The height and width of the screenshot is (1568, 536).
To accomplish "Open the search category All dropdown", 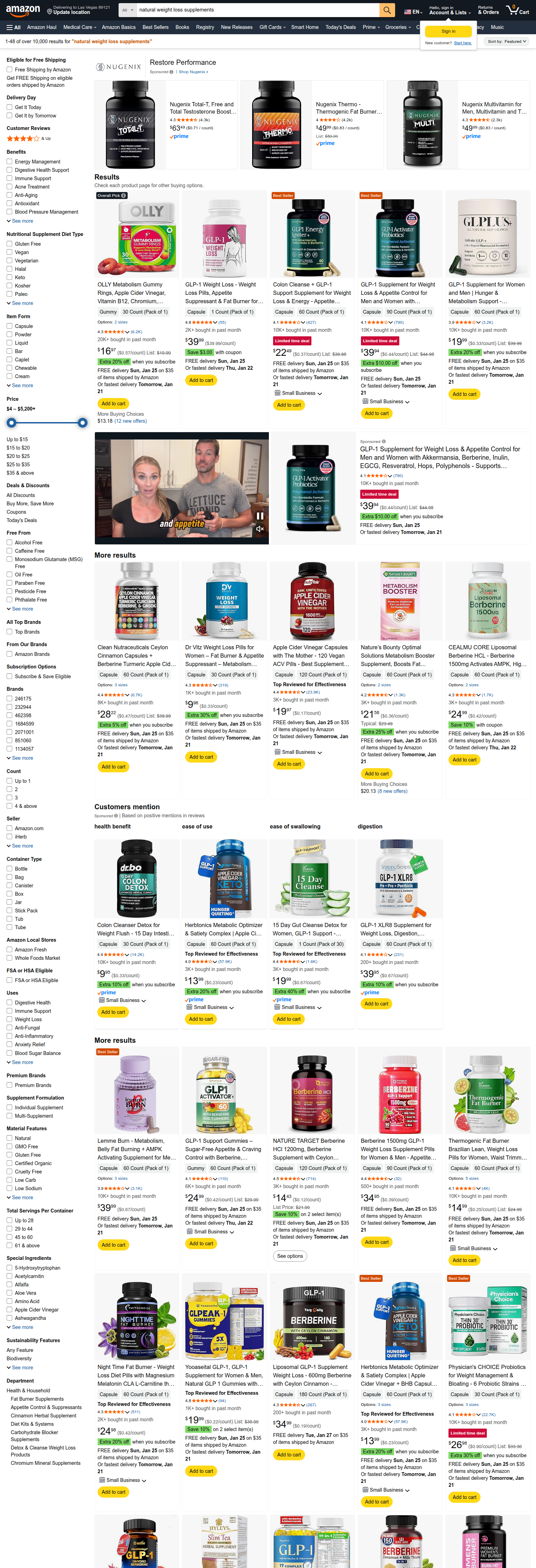I will coord(127,10).
